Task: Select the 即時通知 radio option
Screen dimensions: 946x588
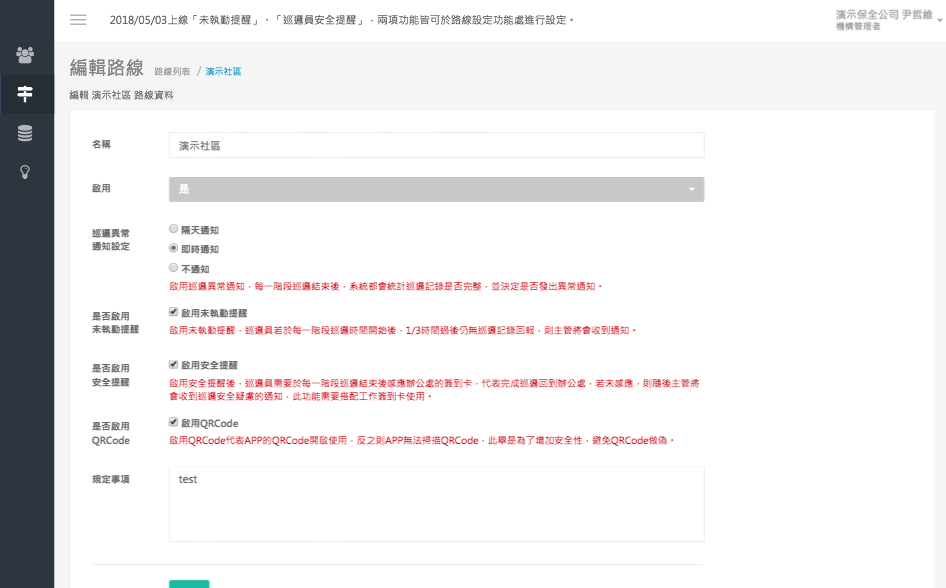Action: (174, 248)
